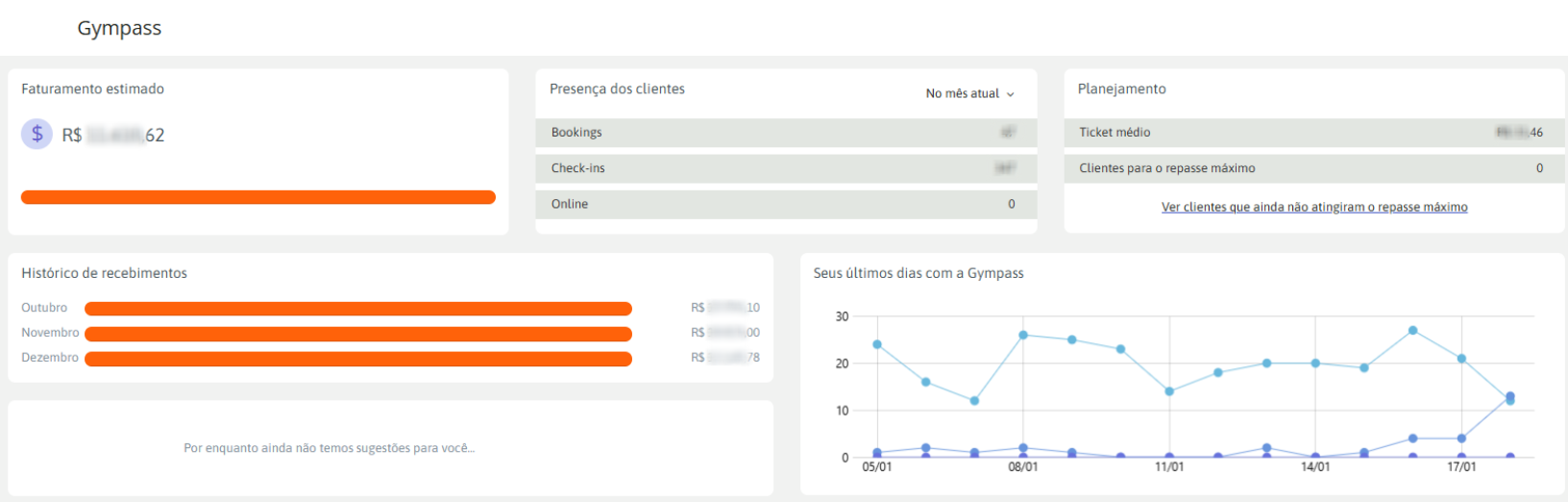Screen dimensions: 1568x502
Task: Click the 11/01 light-blue chart point
Action: point(1169,391)
